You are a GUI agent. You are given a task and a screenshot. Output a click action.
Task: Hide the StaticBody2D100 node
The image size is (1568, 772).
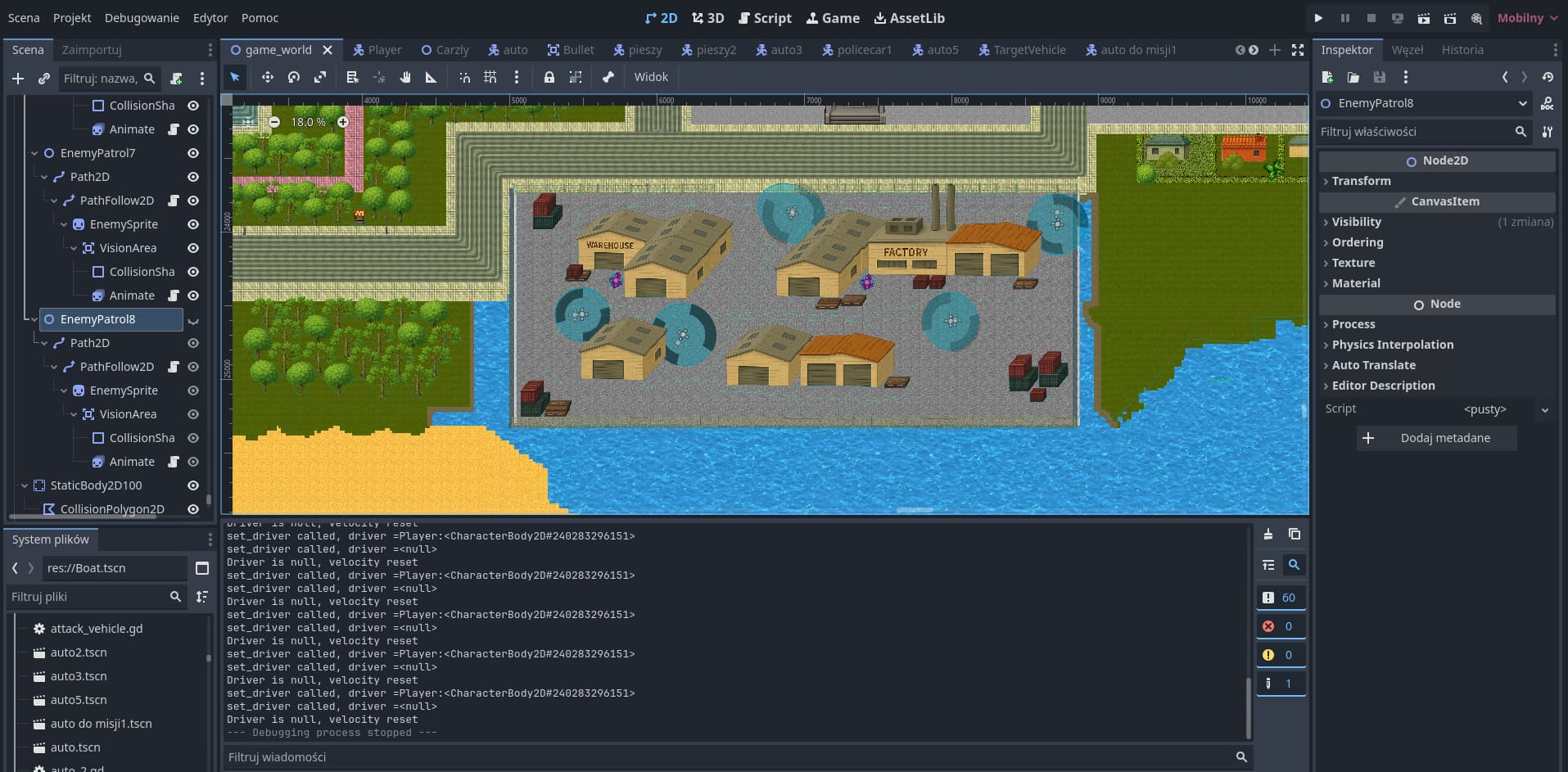click(x=193, y=485)
